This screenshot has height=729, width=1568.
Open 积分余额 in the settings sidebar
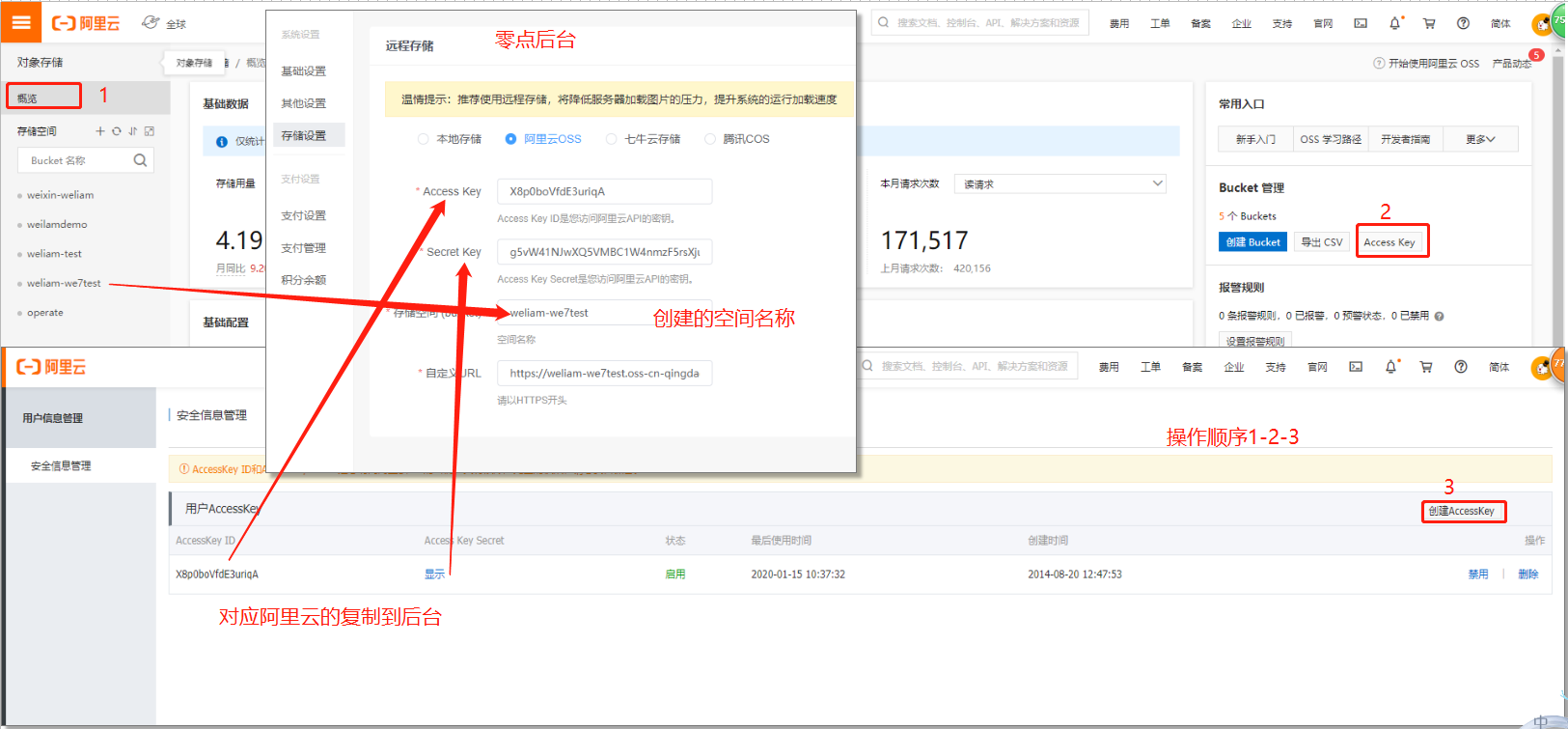303,280
